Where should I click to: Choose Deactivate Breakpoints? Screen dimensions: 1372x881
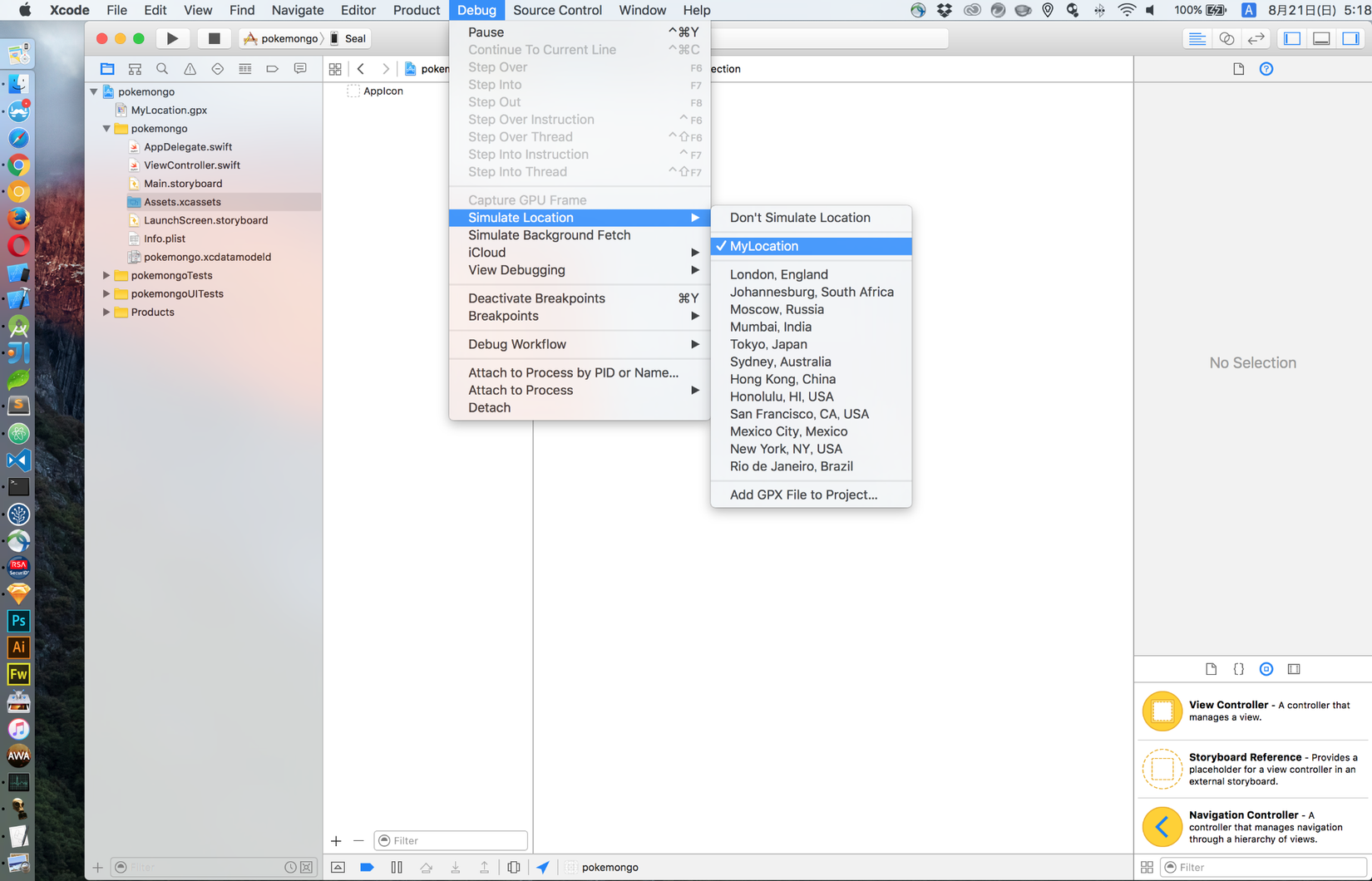(580, 298)
